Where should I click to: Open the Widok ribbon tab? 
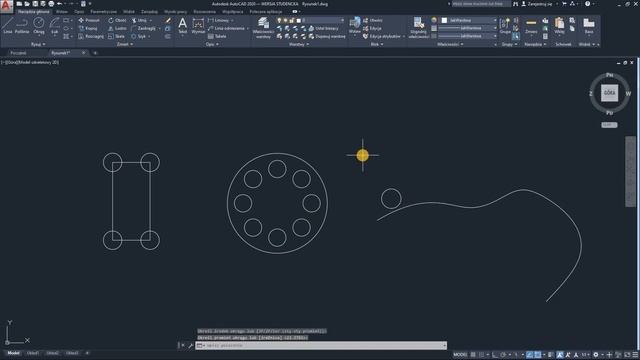point(129,12)
